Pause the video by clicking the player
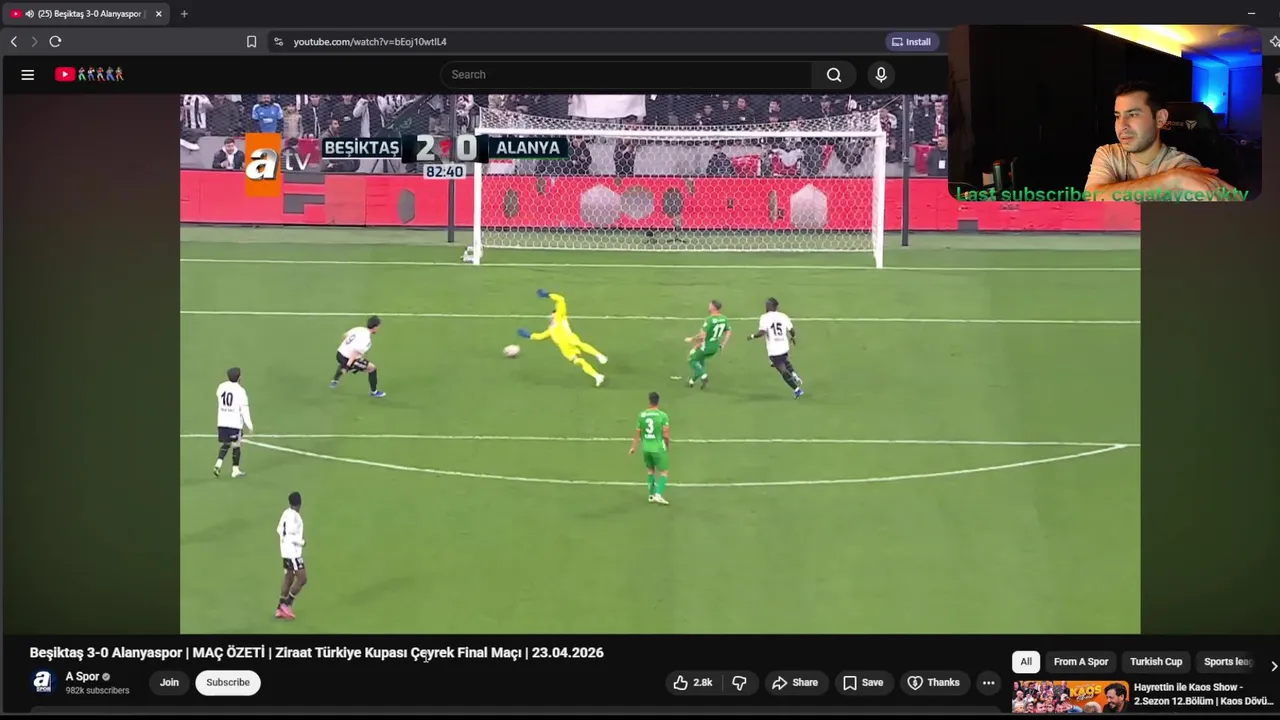1280x720 pixels. pyautogui.click(x=660, y=364)
